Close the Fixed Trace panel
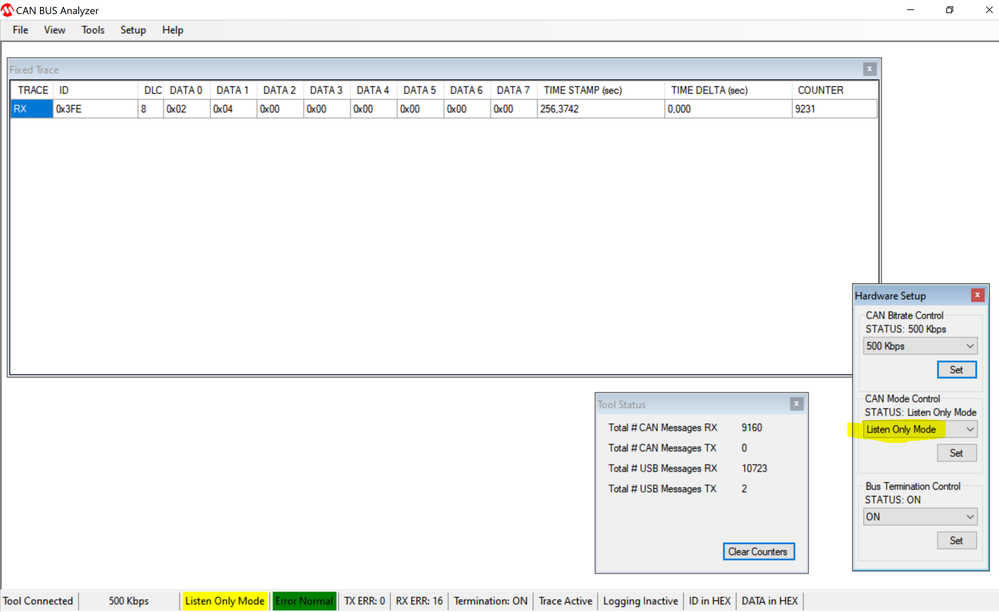The image size is (999, 612). (x=870, y=69)
